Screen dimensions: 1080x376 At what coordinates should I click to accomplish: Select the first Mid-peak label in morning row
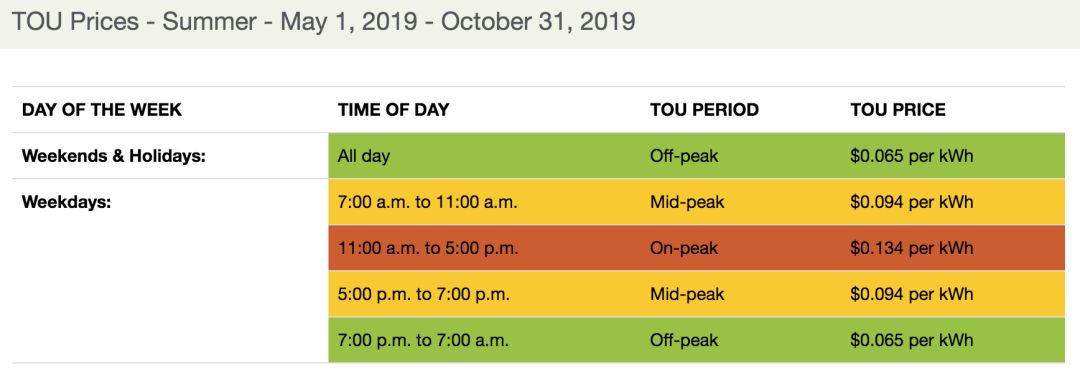[x=687, y=202]
